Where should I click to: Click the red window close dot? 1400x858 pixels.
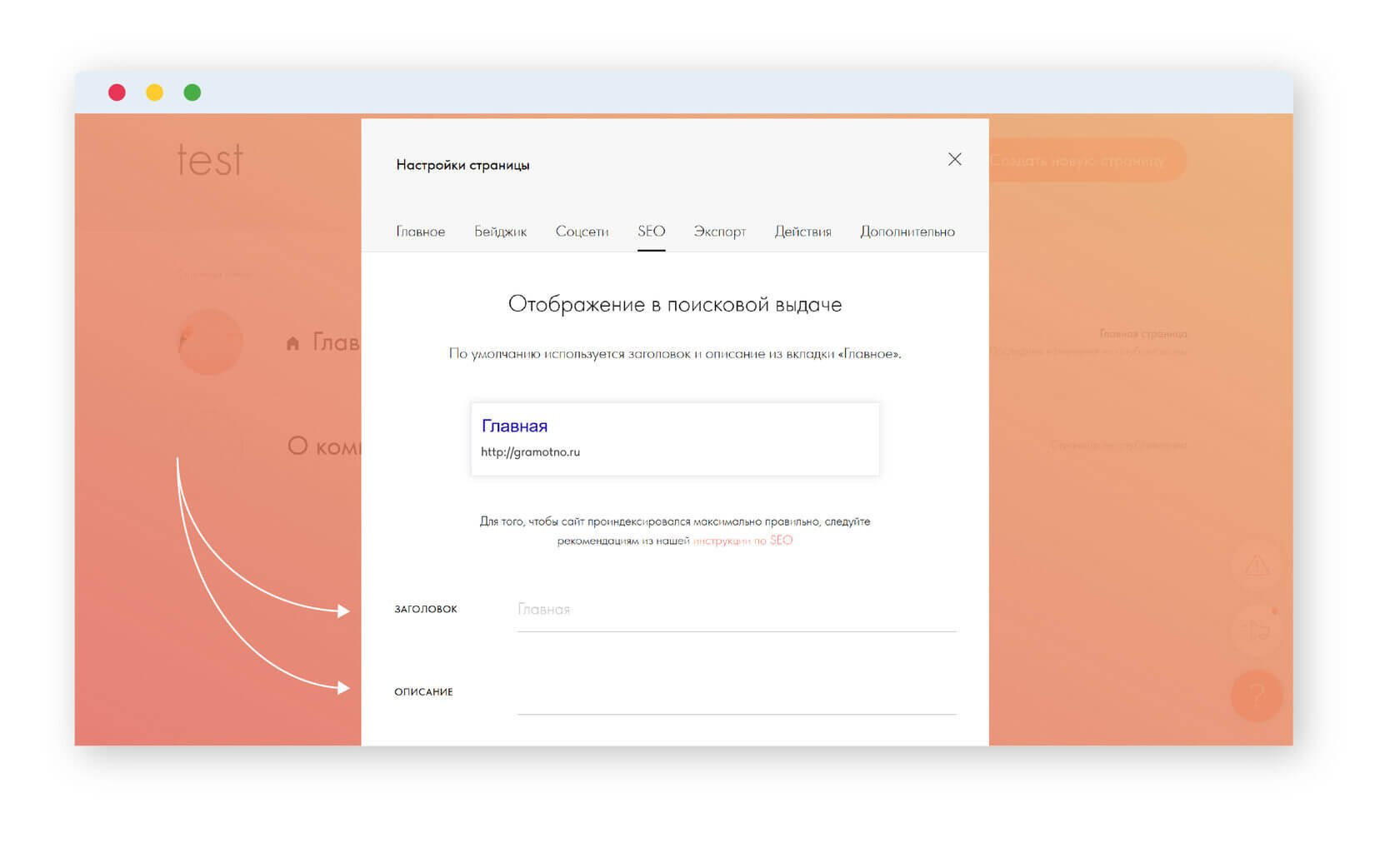117,92
